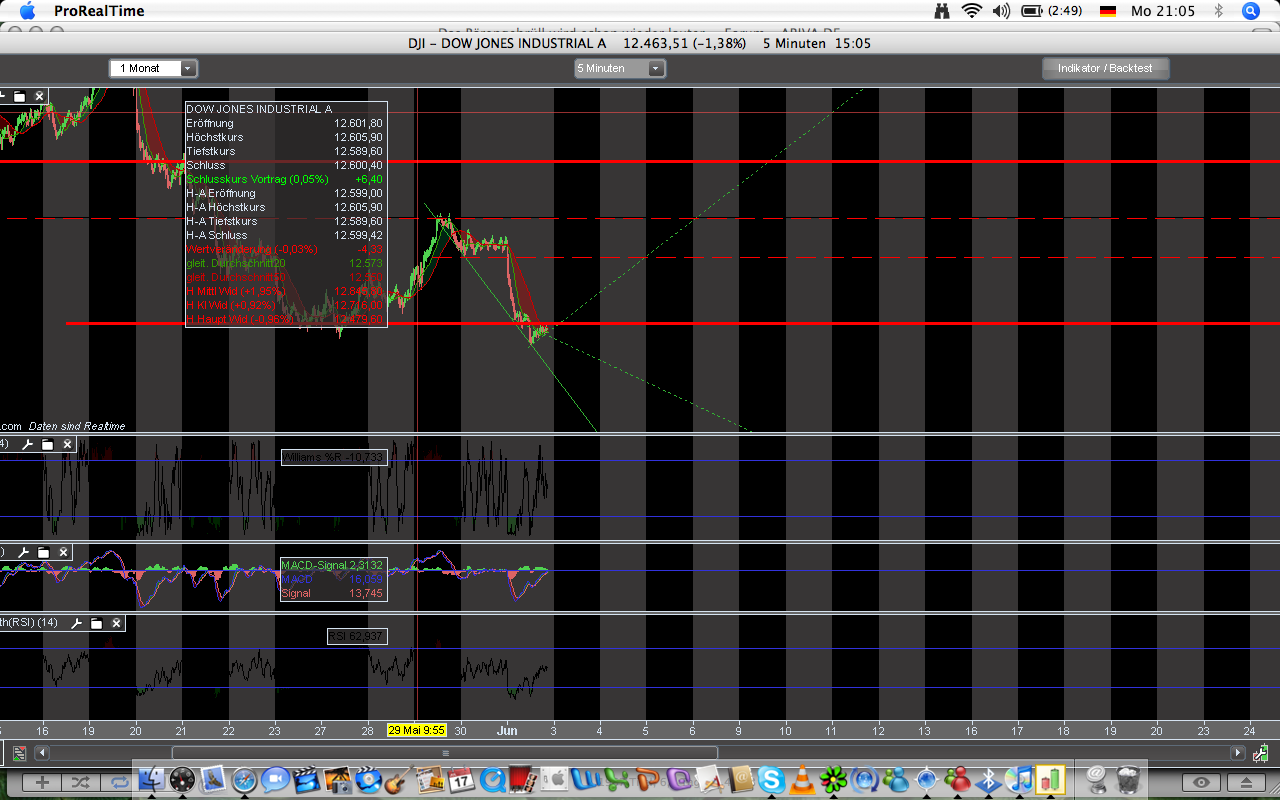Screen dimensions: 1280x800
Task: Open the 5 Minuten interval dropdown
Action: 620,68
